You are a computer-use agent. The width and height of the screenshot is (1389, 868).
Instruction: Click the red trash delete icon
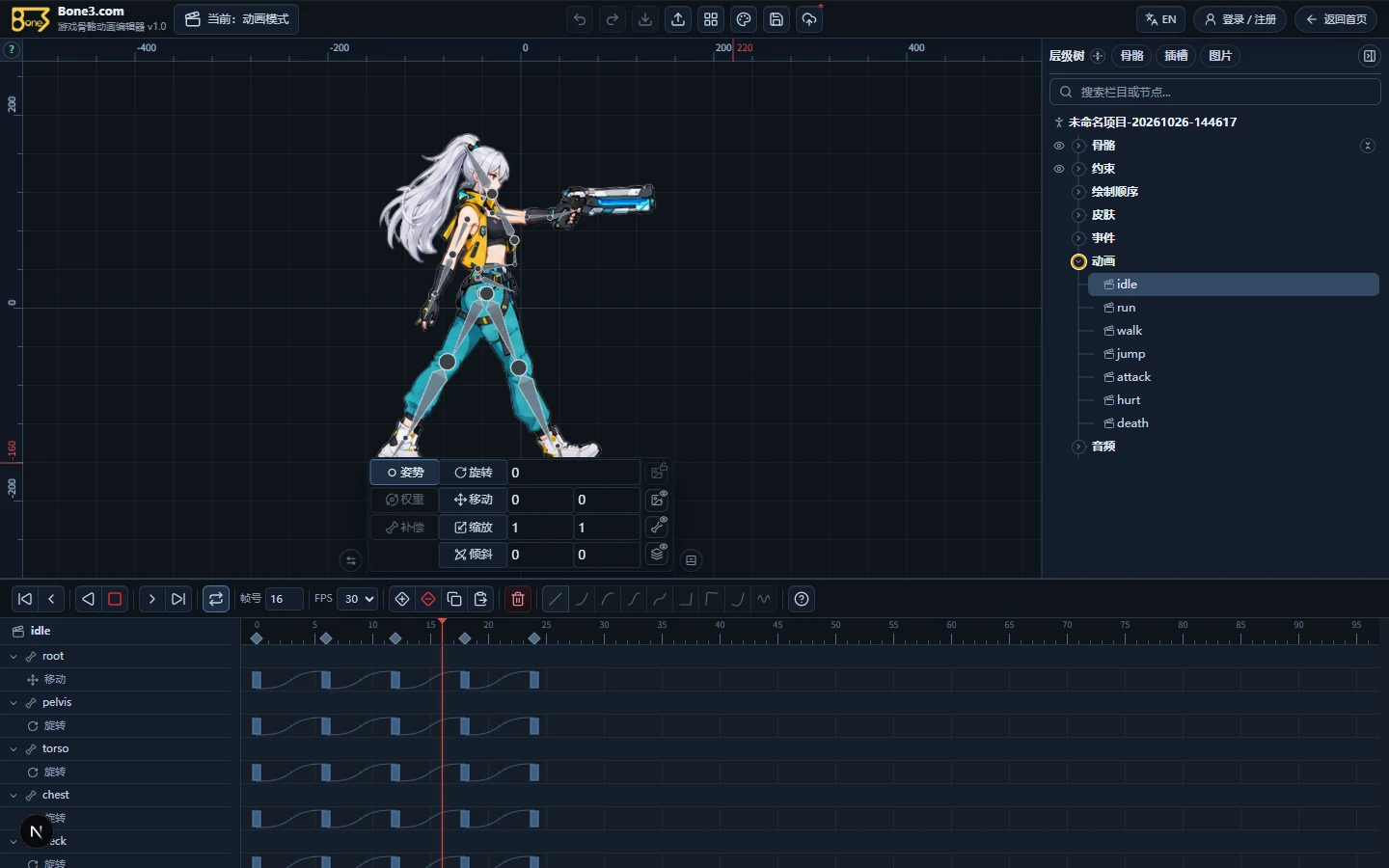[518, 599]
